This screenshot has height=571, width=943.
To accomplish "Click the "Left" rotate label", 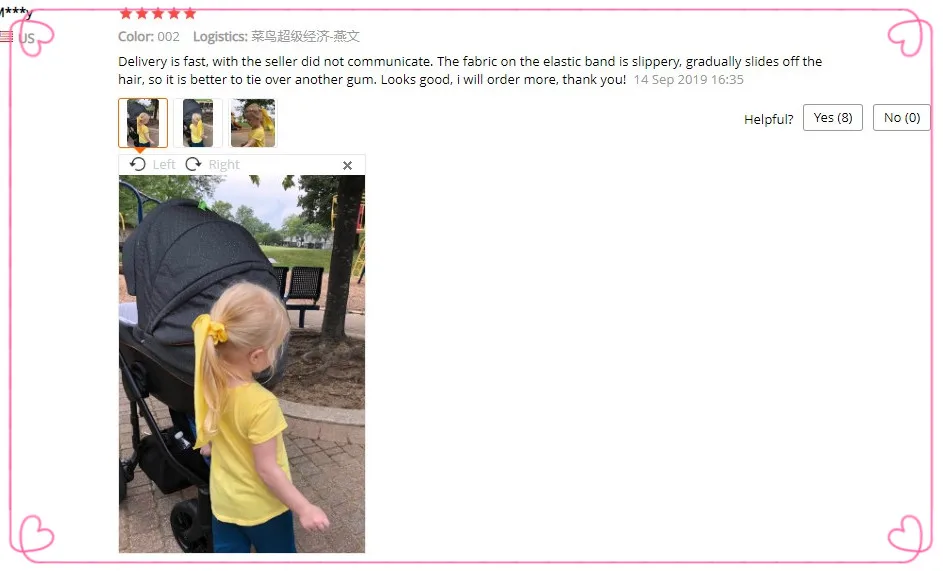I will pyautogui.click(x=164, y=164).
